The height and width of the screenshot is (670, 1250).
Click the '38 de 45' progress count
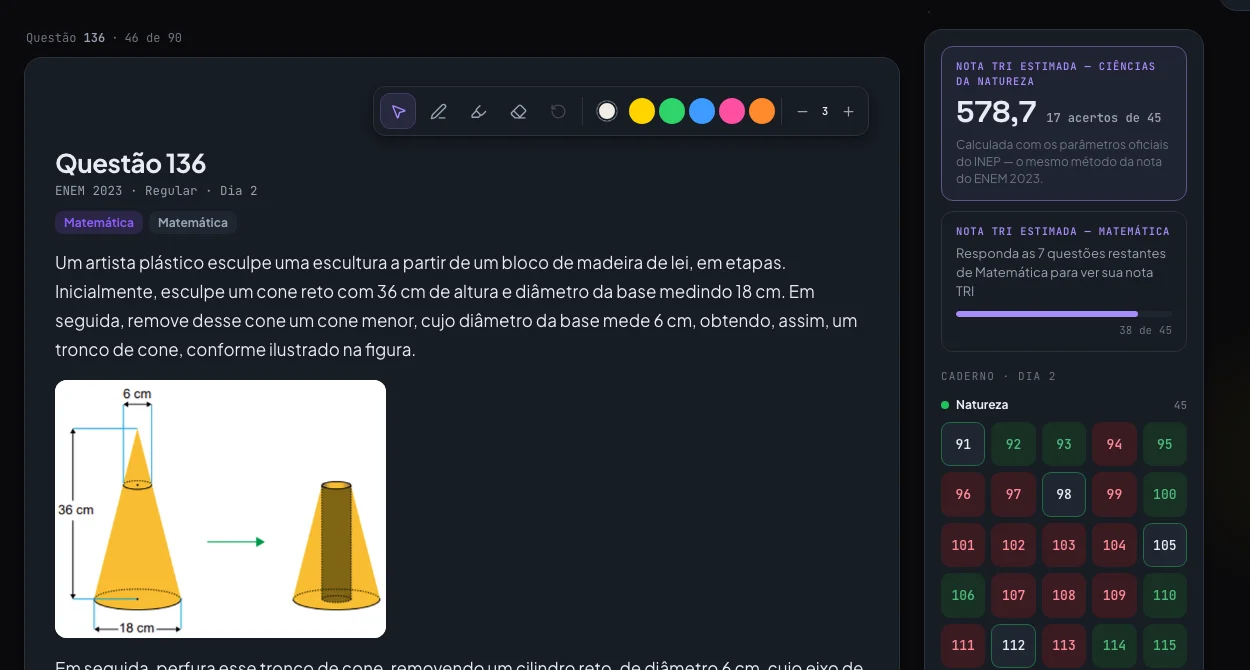point(1146,331)
